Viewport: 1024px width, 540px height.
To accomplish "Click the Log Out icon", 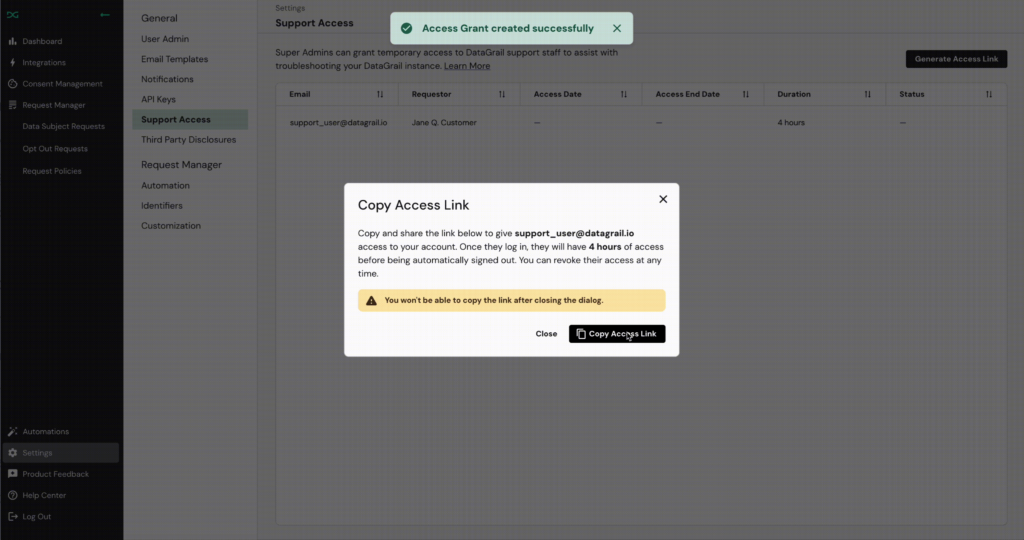I will click(x=13, y=517).
